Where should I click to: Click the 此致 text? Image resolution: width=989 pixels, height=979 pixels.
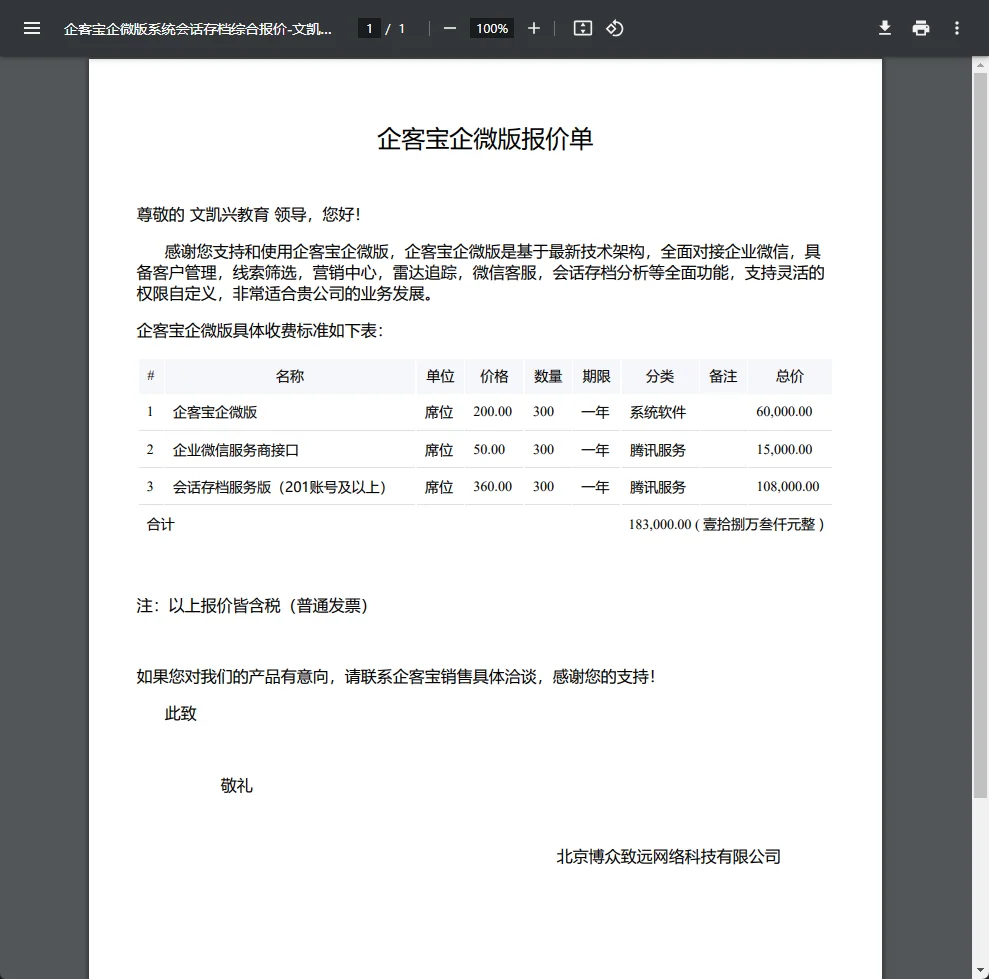[x=180, y=713]
